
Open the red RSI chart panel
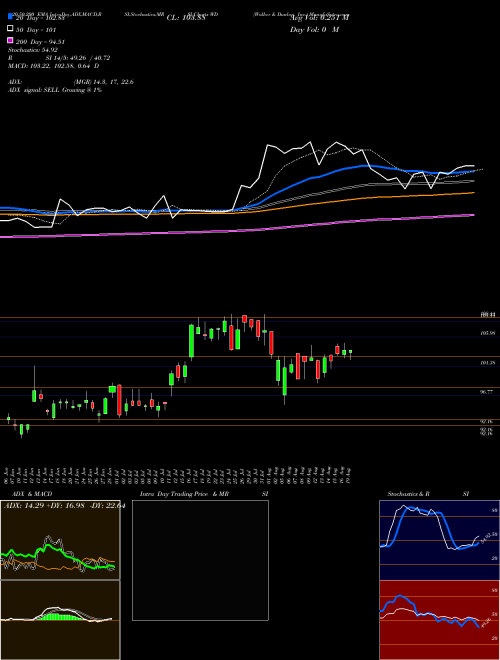[x=439, y=620]
